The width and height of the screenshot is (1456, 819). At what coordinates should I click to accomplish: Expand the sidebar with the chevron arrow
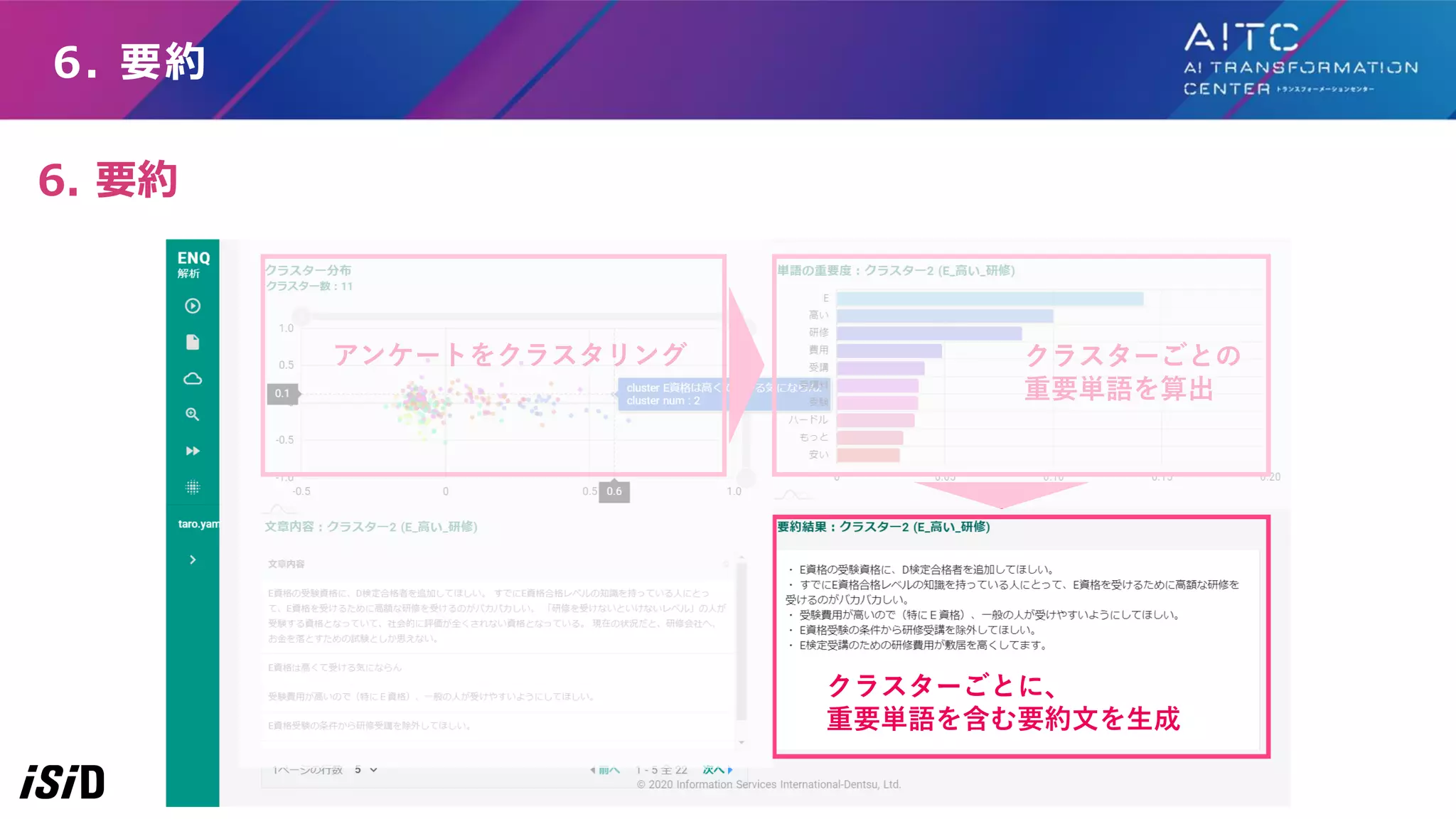pyautogui.click(x=193, y=560)
